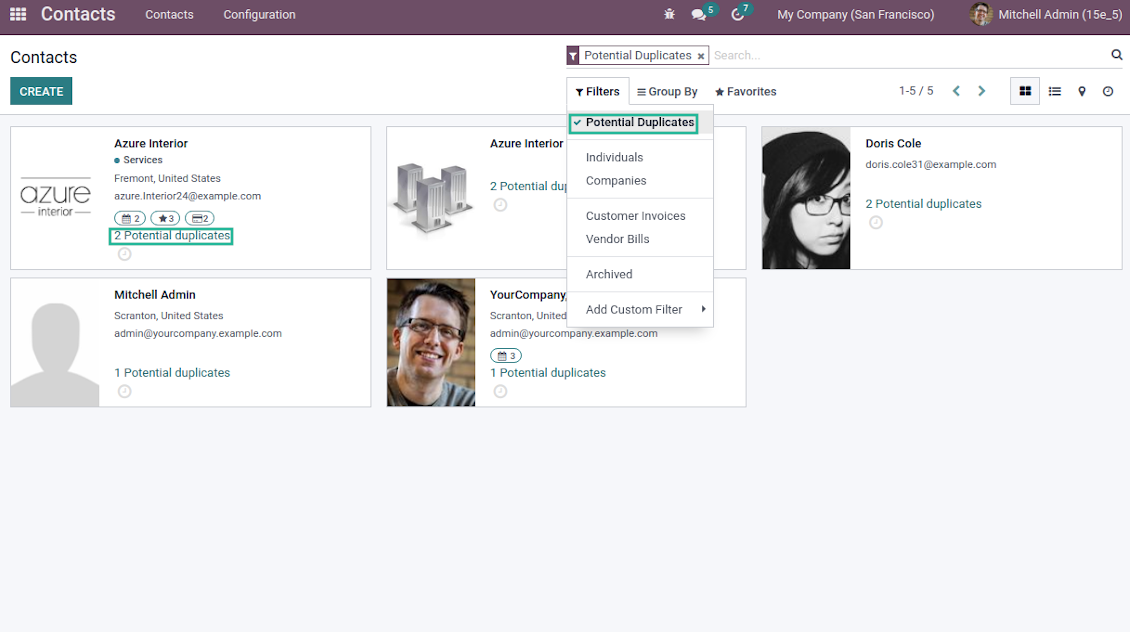Click the CREATE button

coord(41,92)
